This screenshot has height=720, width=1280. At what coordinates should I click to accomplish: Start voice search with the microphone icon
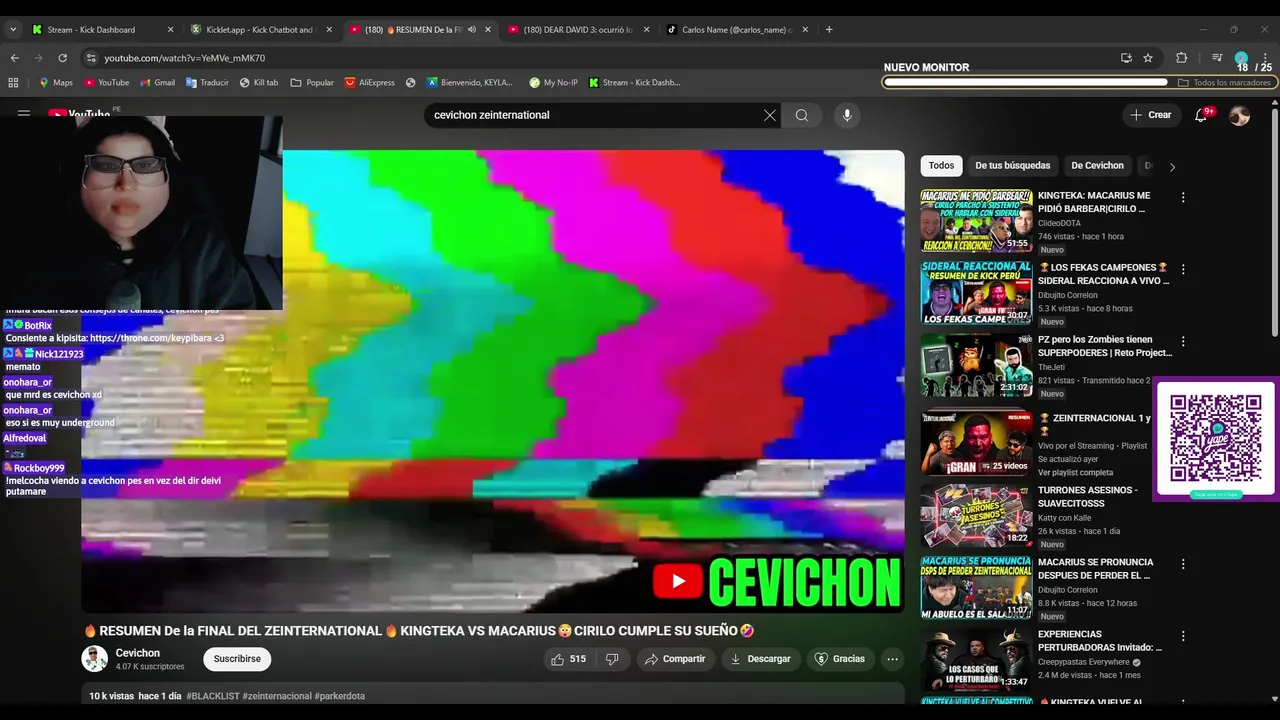(847, 115)
